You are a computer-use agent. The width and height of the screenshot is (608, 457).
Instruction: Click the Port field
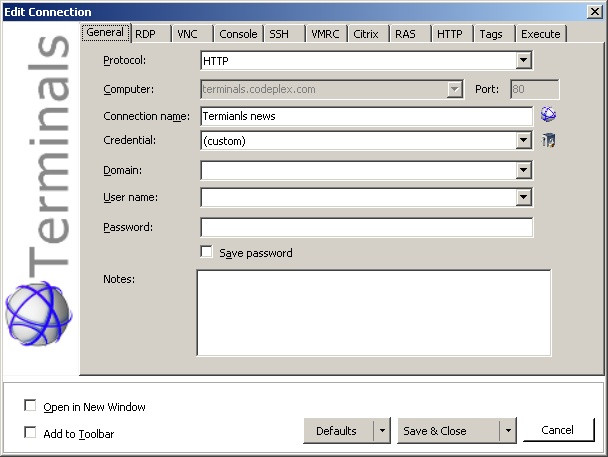535,90
